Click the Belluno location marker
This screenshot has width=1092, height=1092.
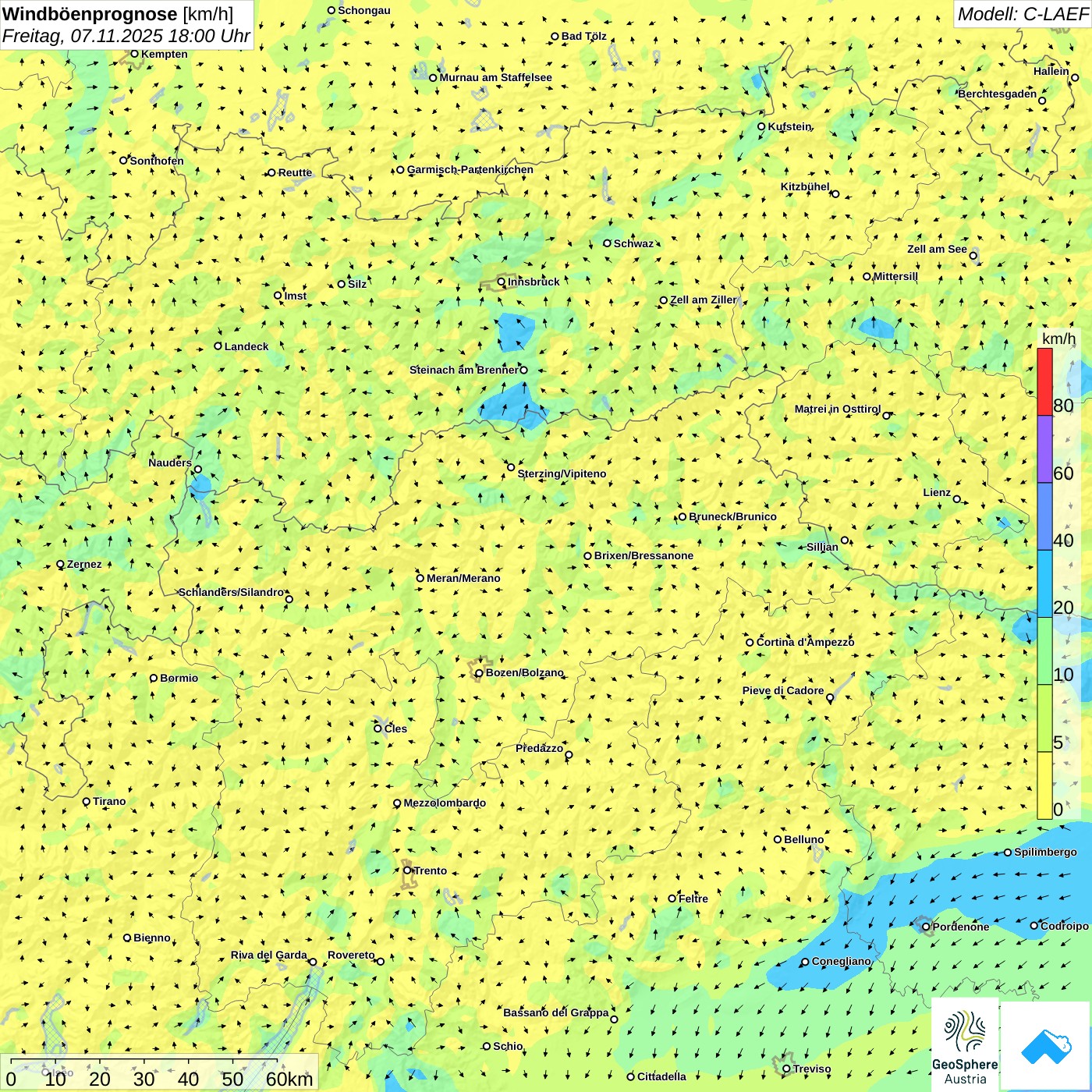[777, 839]
